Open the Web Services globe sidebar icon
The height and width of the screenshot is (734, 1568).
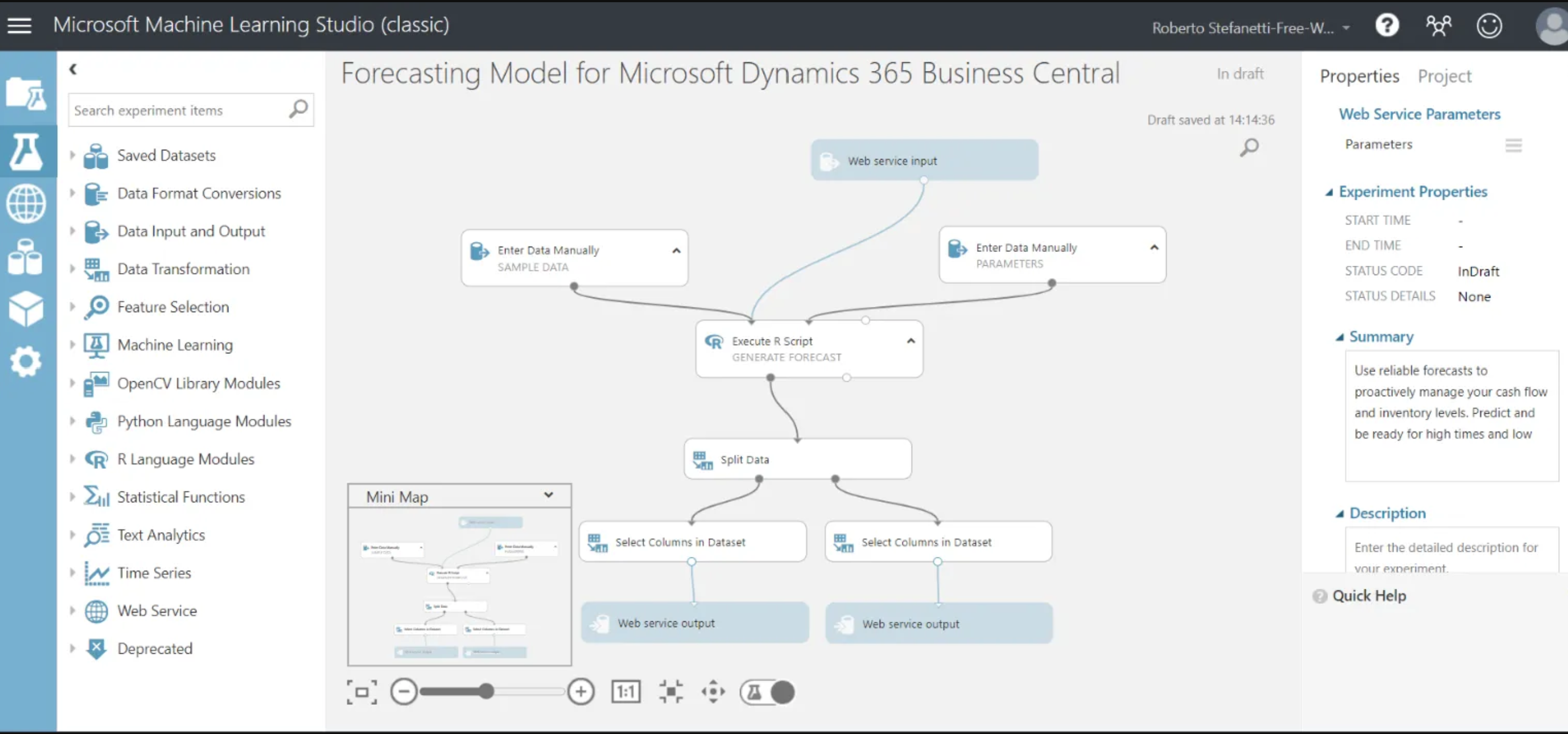point(26,203)
